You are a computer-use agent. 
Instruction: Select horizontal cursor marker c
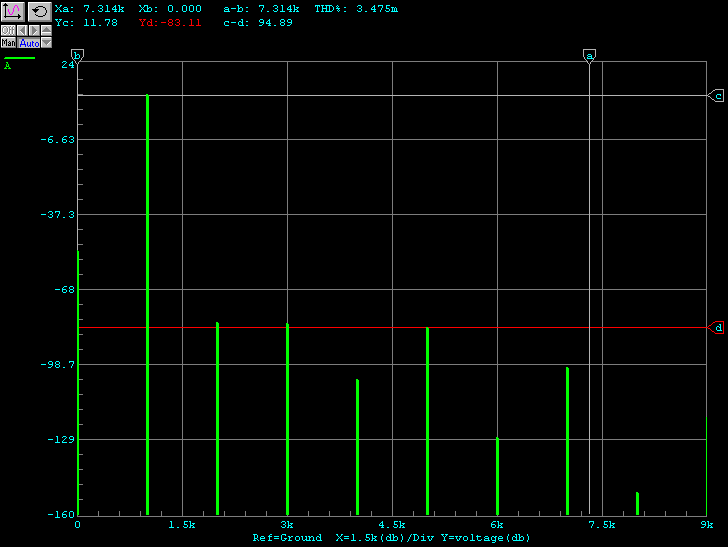point(717,96)
